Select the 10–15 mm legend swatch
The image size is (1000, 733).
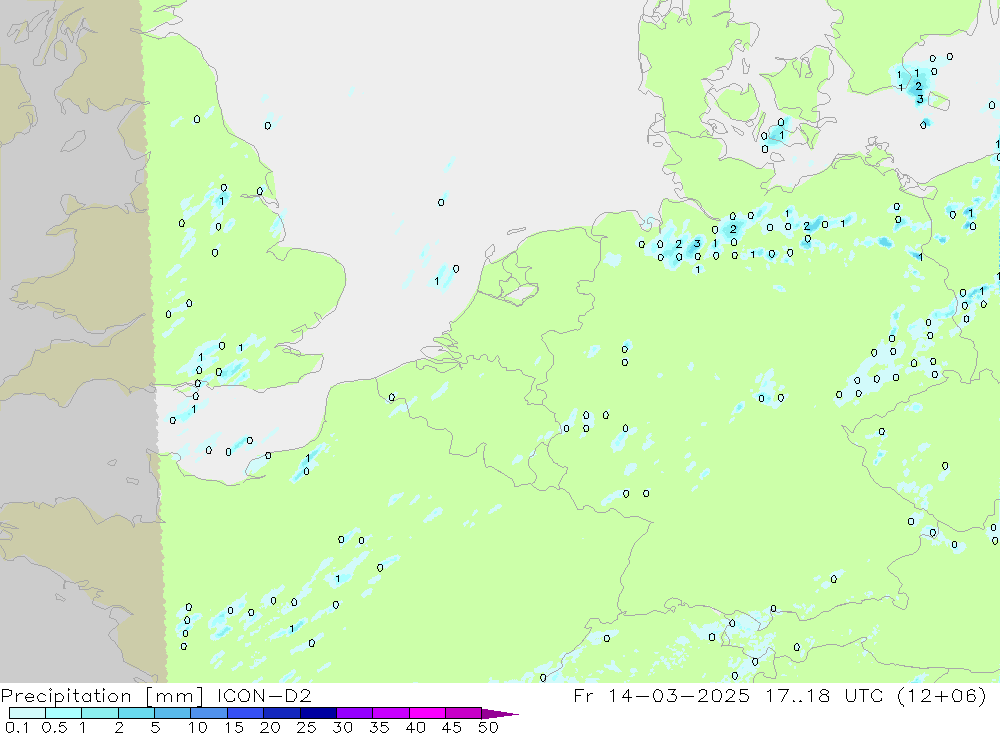pos(209,713)
